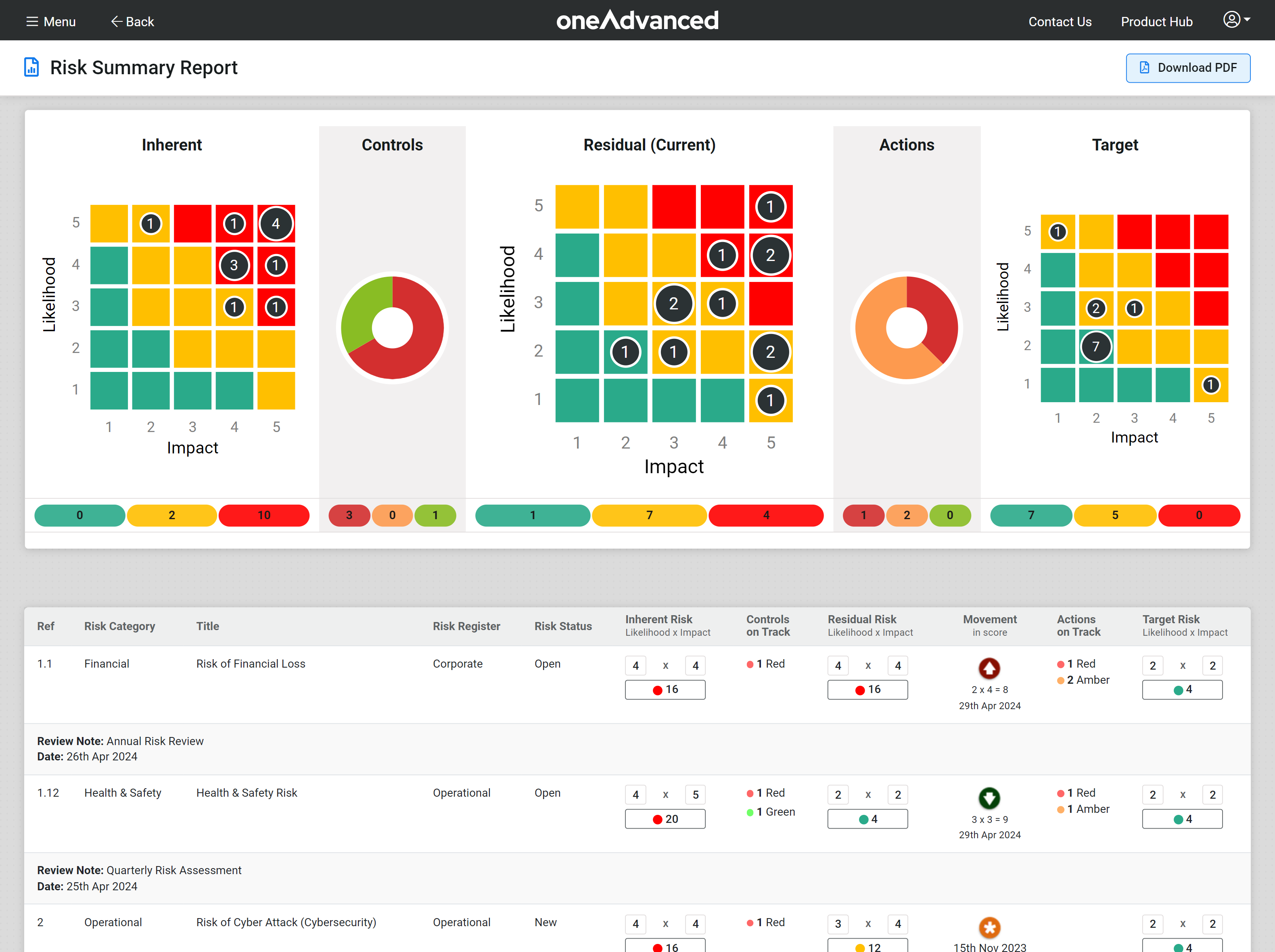Click orange new-risk star icon for Cyber Attack
This screenshot has height=952, width=1275.
(x=989, y=927)
